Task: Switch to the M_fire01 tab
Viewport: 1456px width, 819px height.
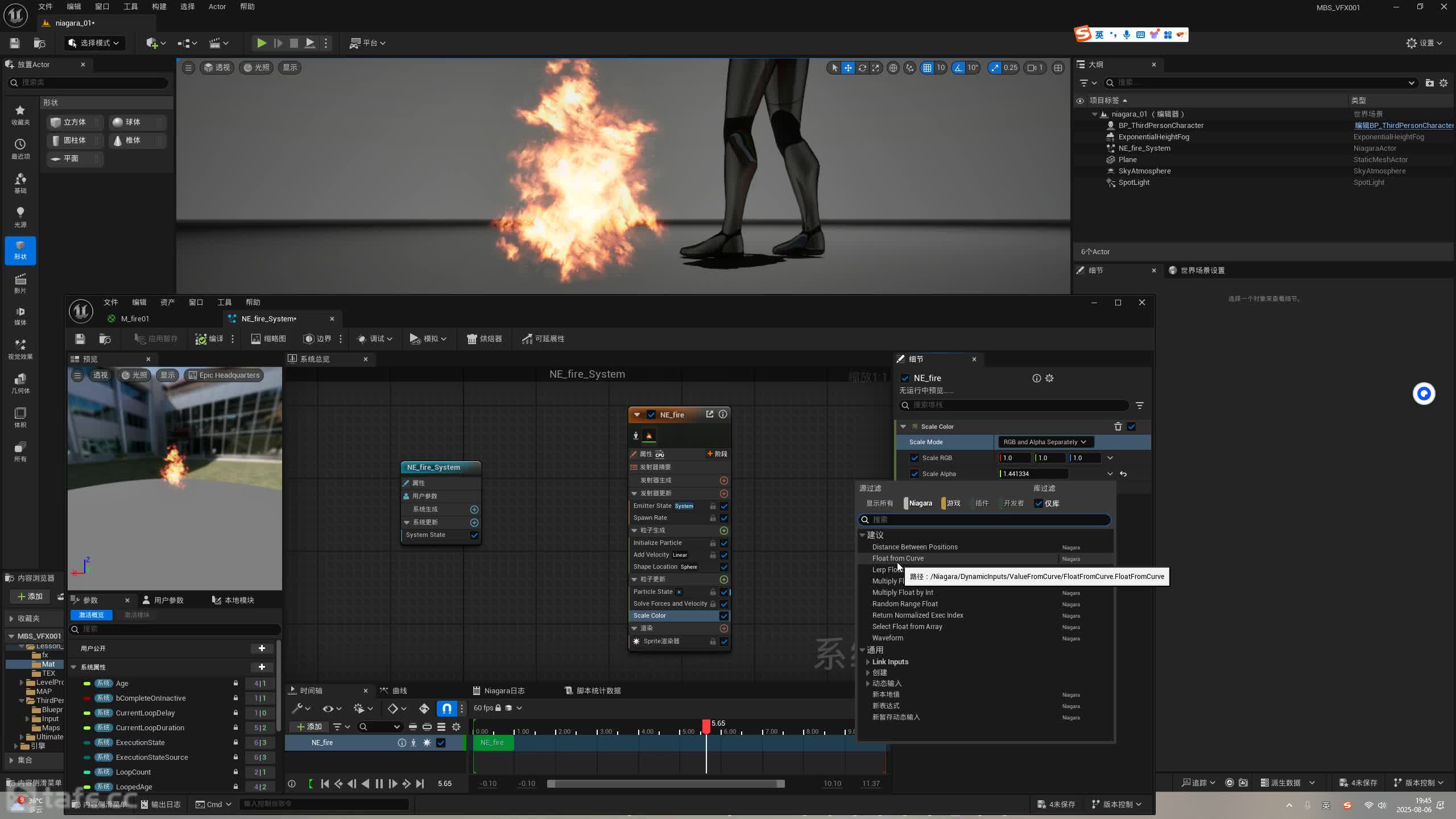Action: coord(135,319)
